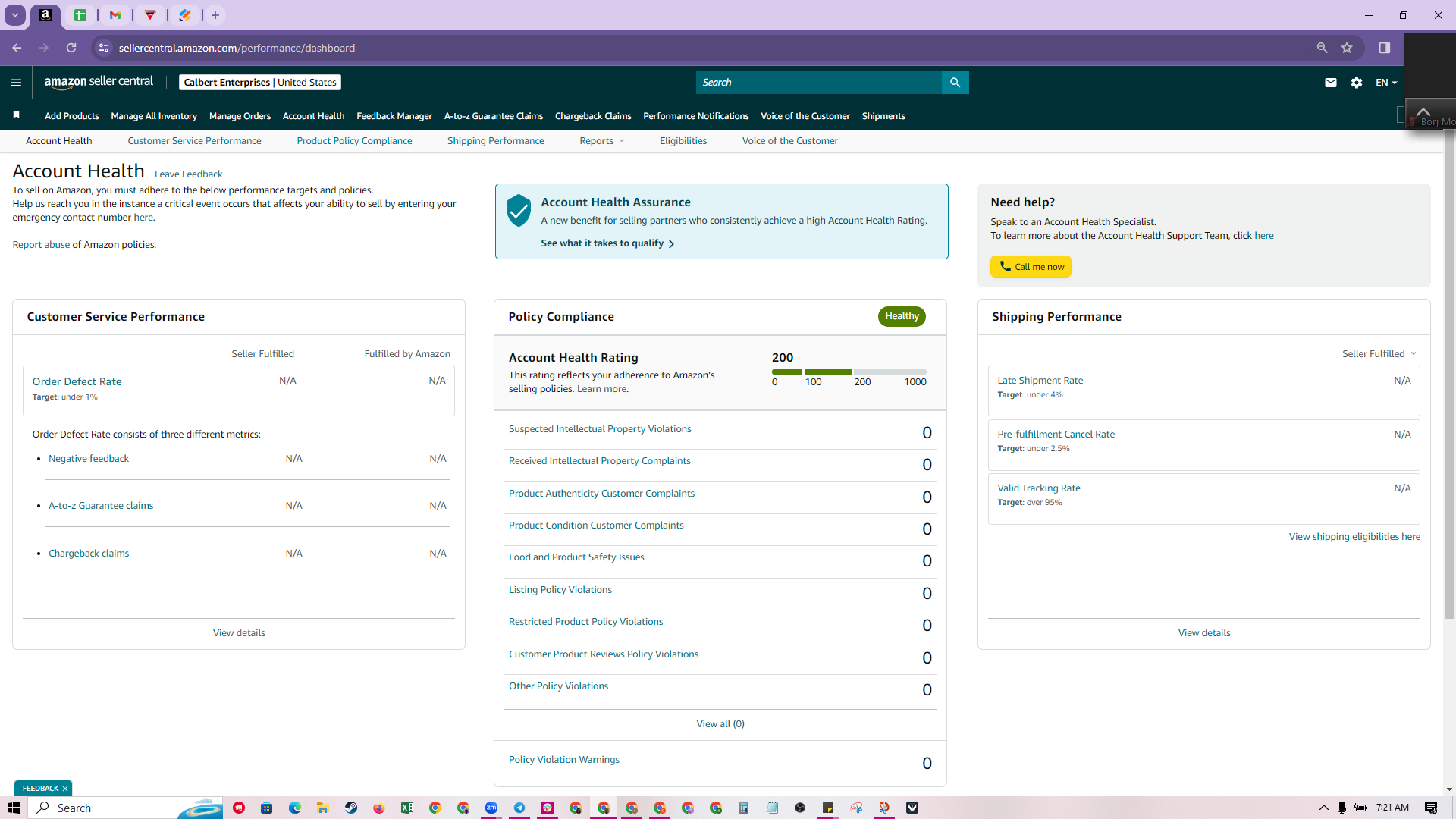Open the Seller Fulfilled dropdown in Shipping Performance

pos(1379,354)
